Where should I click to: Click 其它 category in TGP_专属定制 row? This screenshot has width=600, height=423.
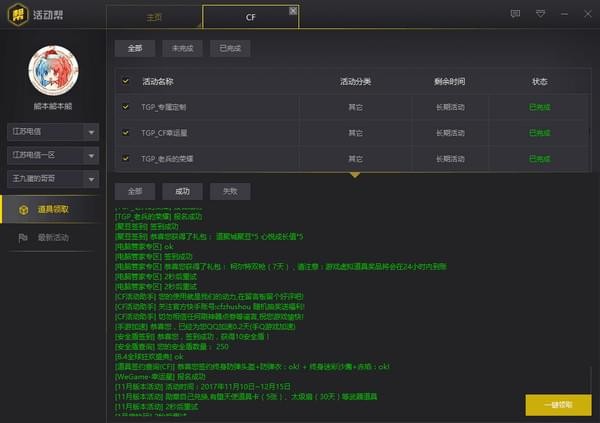point(355,107)
